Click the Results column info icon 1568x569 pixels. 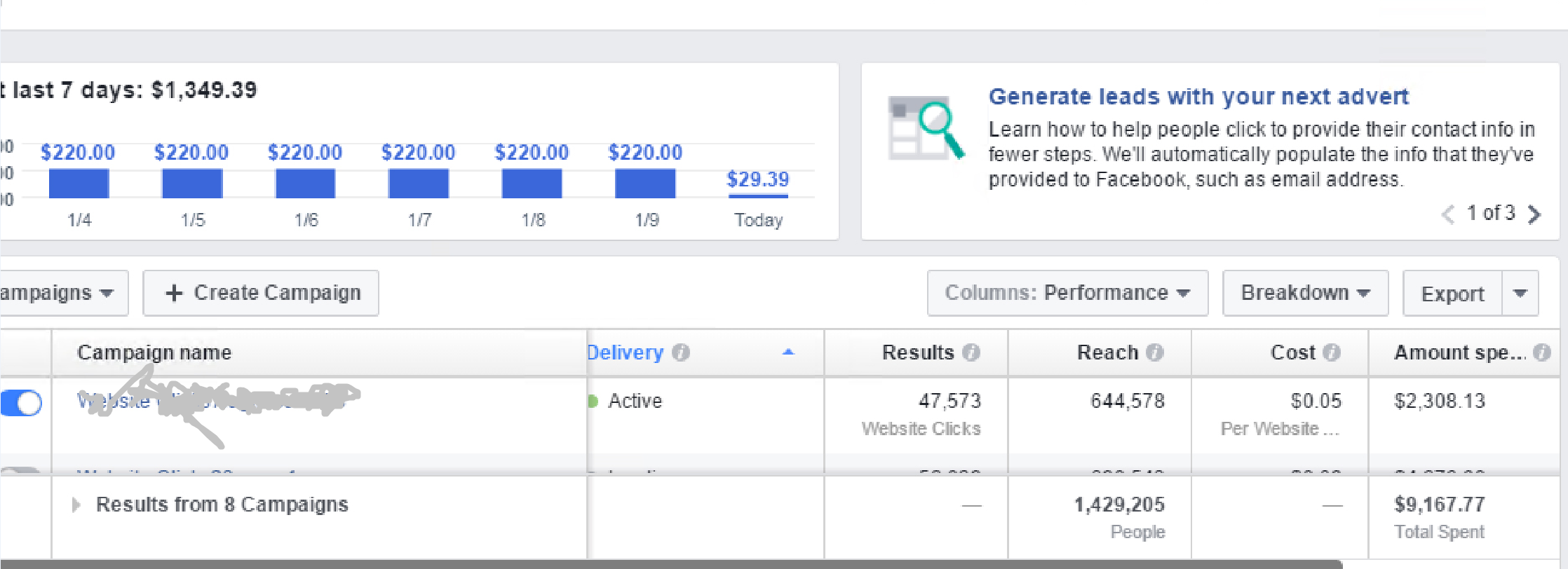pos(971,352)
